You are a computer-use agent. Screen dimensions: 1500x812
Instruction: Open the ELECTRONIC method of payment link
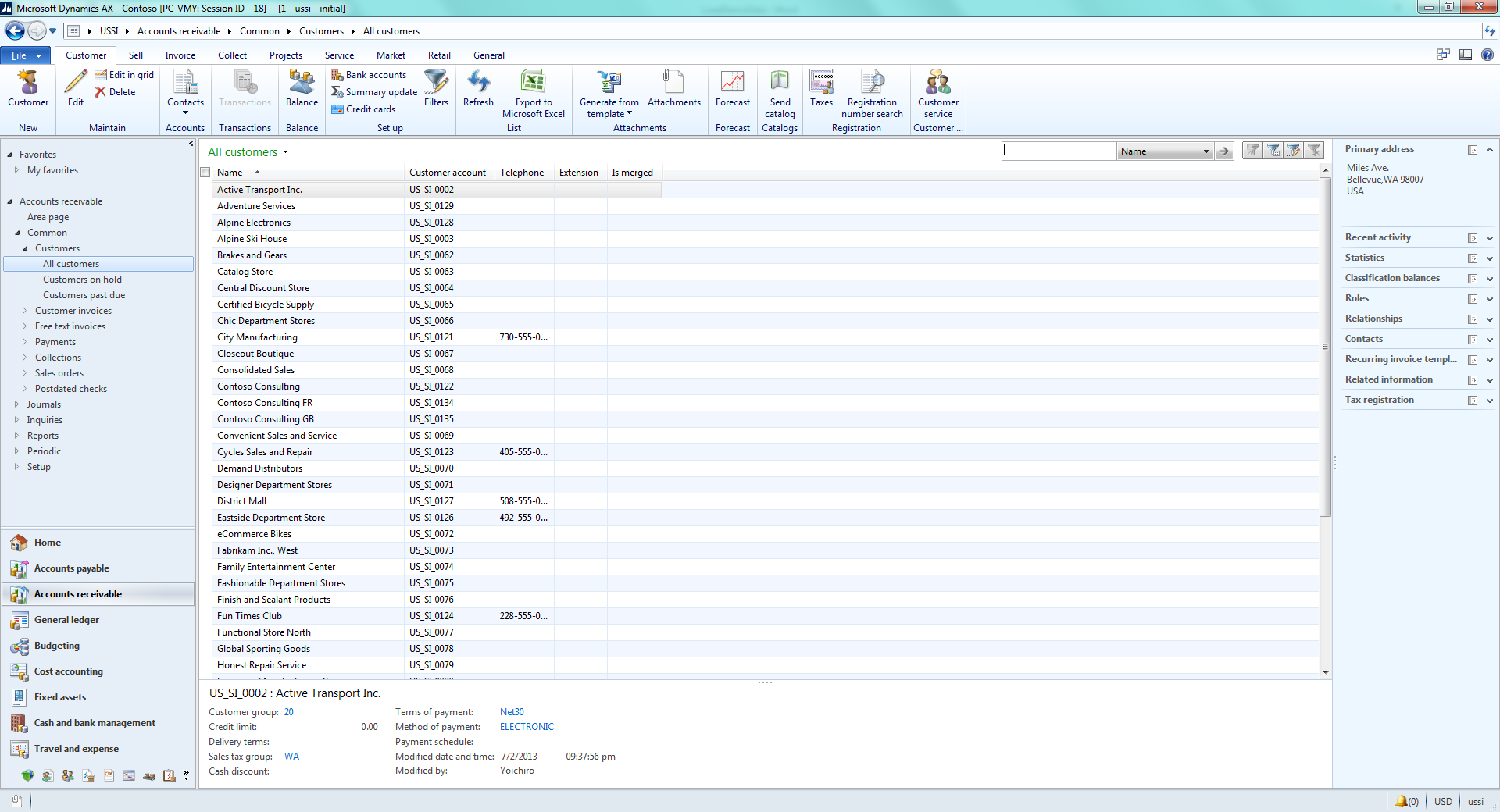point(527,727)
